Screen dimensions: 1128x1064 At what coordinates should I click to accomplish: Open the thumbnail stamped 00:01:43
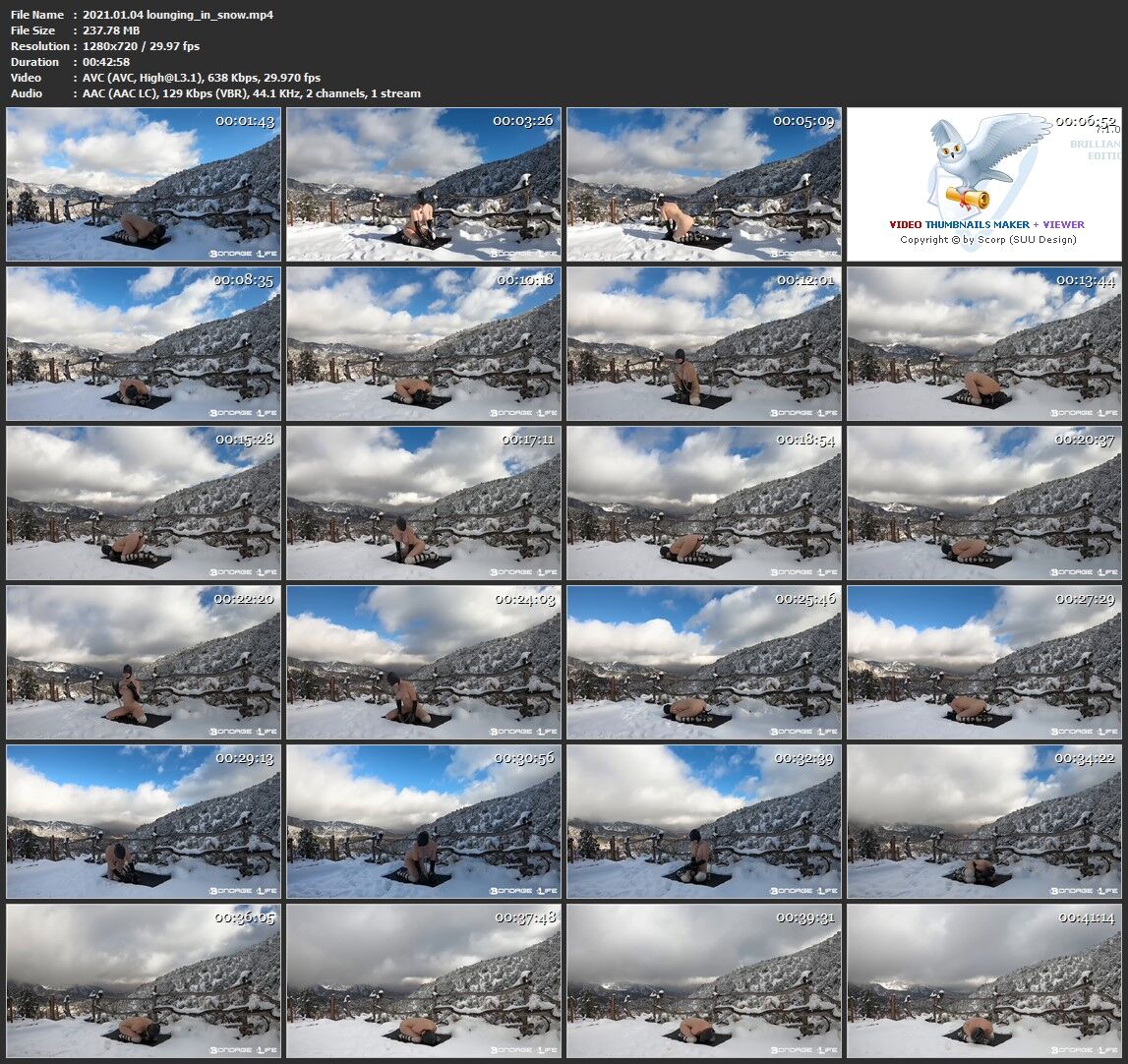(144, 184)
